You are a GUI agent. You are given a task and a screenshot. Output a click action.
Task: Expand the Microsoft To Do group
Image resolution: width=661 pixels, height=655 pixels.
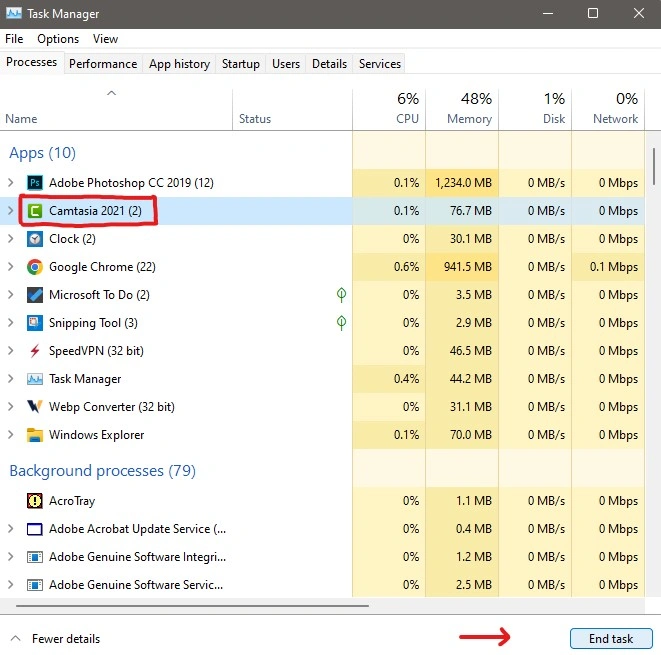click(x=11, y=295)
